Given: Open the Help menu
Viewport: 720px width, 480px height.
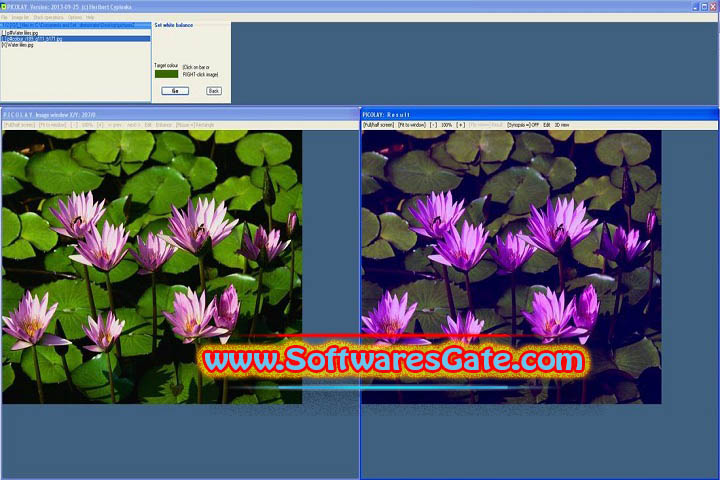Looking at the screenshot, I should point(90,17).
